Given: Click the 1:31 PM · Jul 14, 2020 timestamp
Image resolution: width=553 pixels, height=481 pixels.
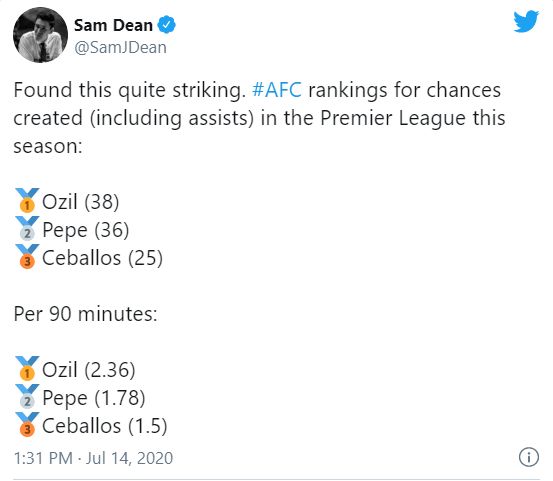Looking at the screenshot, I should pyautogui.click(x=93, y=458).
